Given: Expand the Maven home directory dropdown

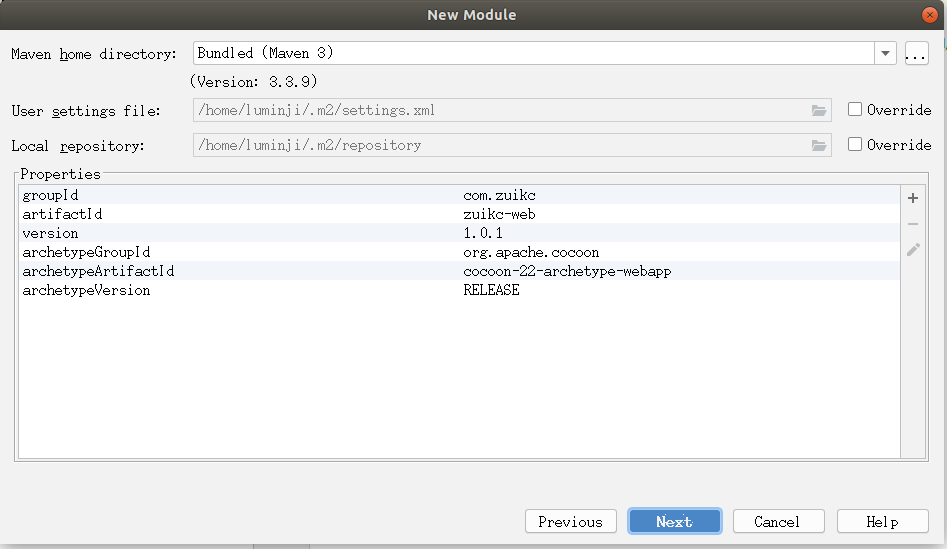Looking at the screenshot, I should coord(885,54).
